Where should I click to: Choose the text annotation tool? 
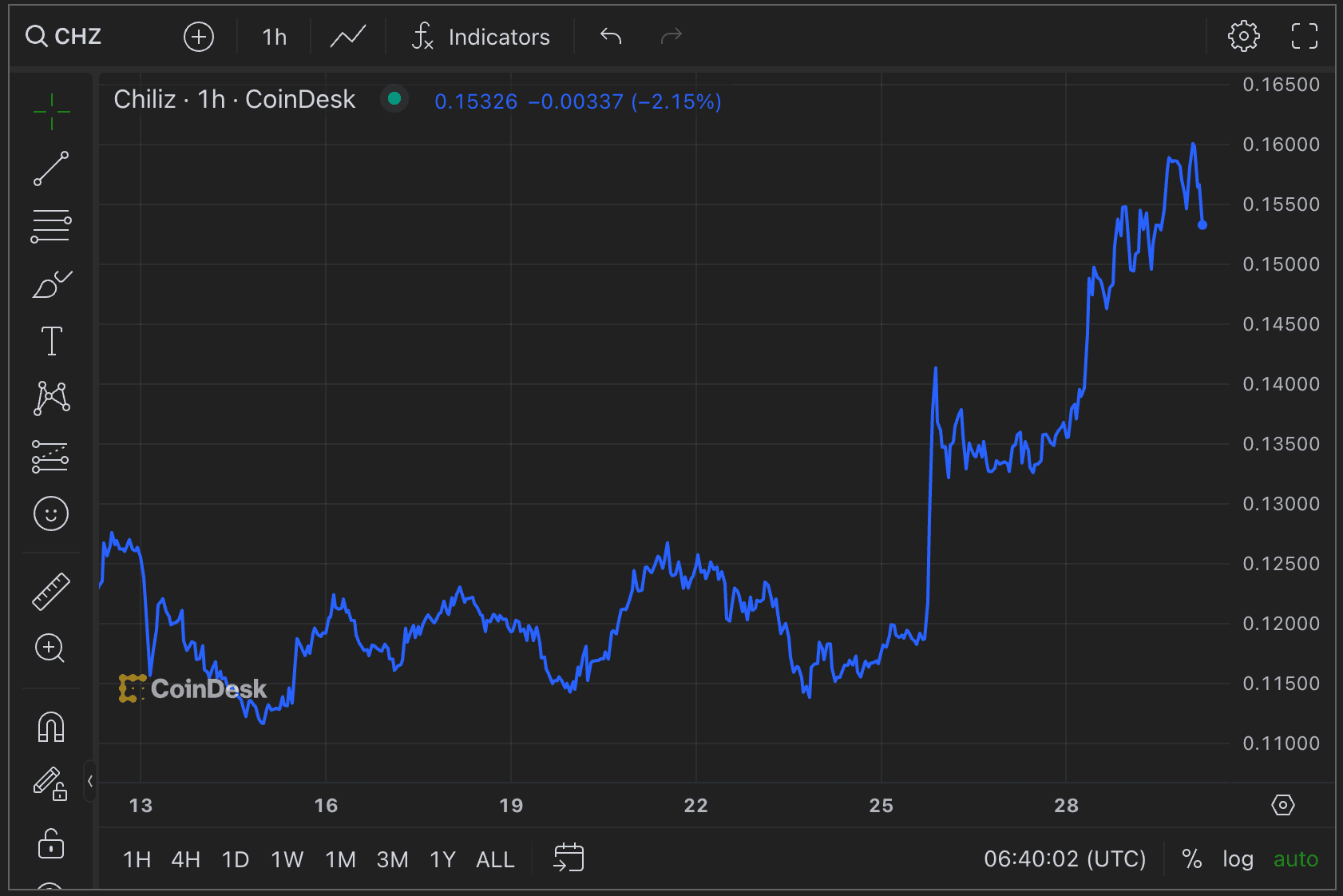coord(51,341)
